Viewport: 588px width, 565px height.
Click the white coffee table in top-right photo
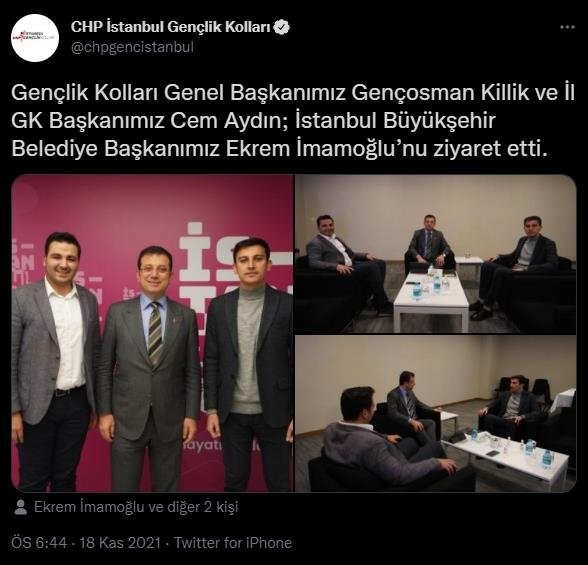[x=431, y=300]
